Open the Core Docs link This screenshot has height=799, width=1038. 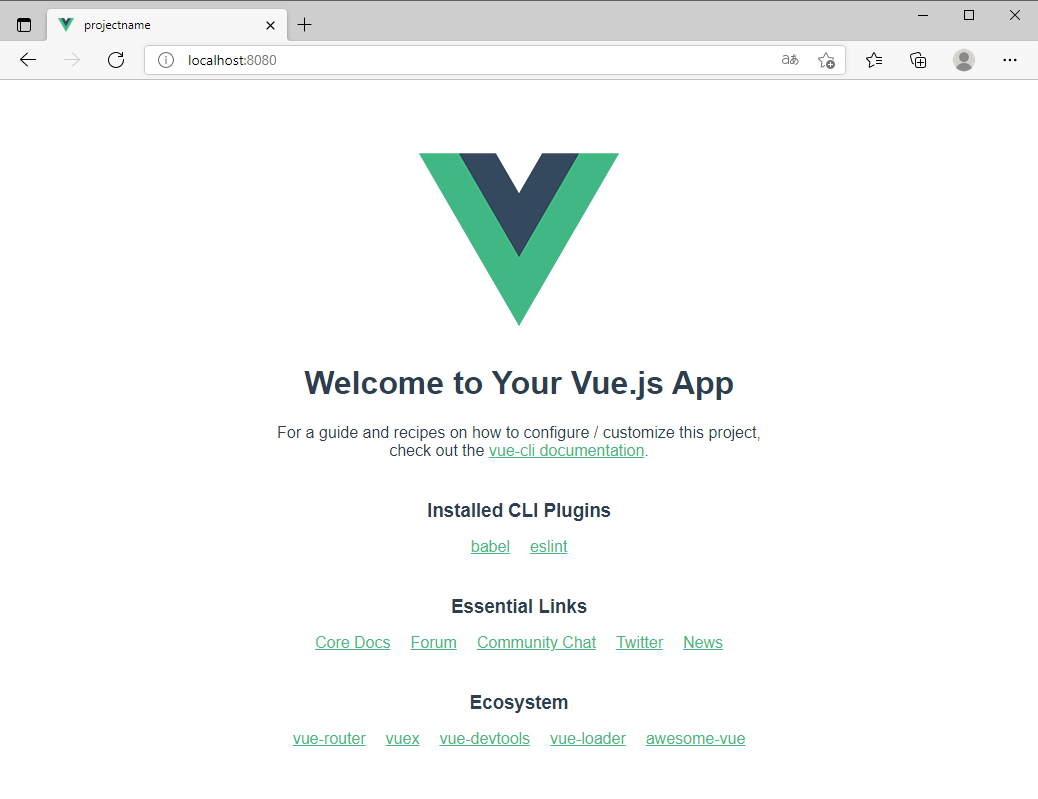(x=353, y=643)
